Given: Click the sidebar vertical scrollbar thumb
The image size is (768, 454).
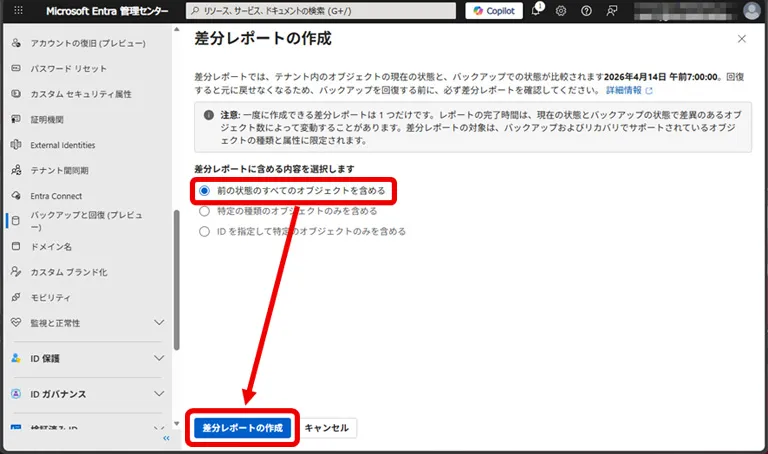Looking at the screenshot, I should 176,280.
